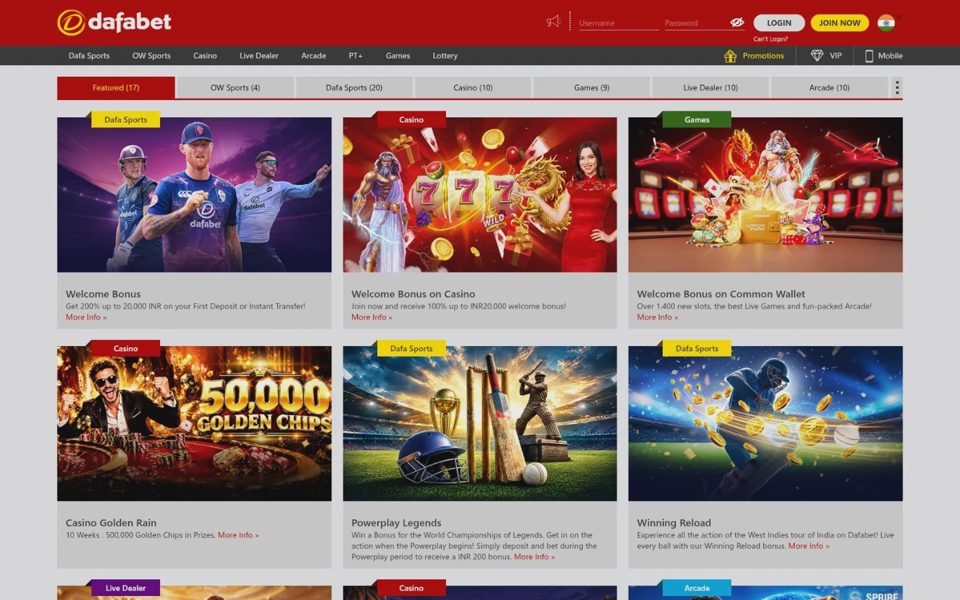This screenshot has height=600, width=960.
Task: Click More Info under Welcome Bonus
Action: tap(86, 317)
